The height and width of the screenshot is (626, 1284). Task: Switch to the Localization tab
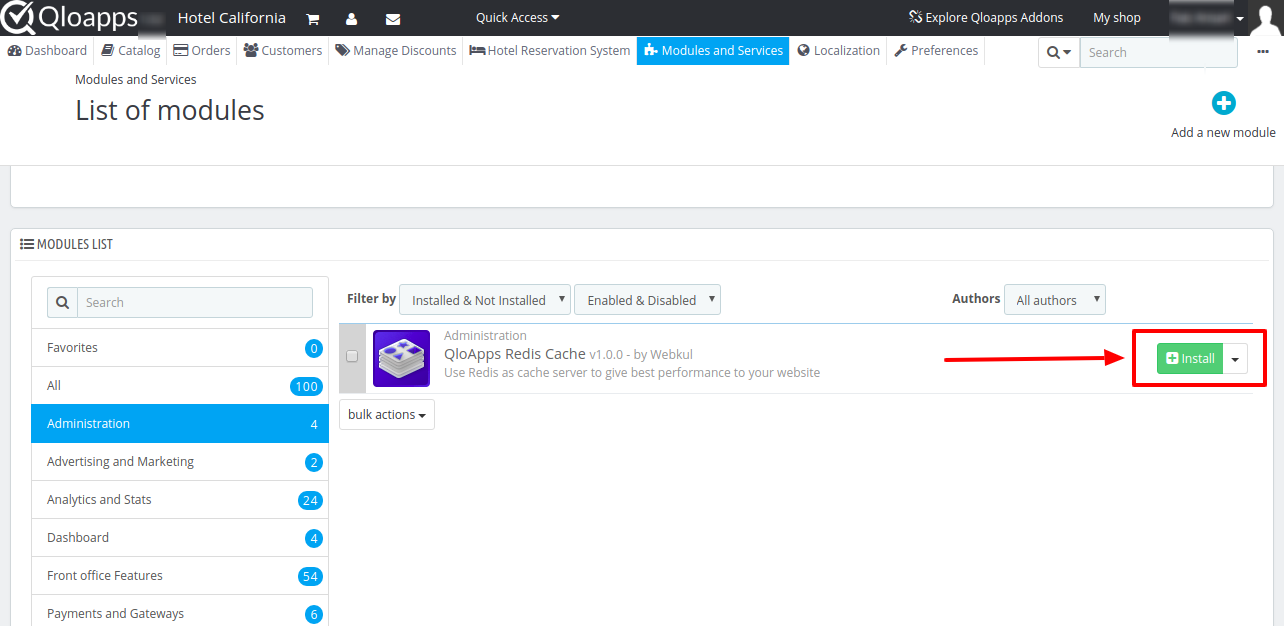(838, 50)
